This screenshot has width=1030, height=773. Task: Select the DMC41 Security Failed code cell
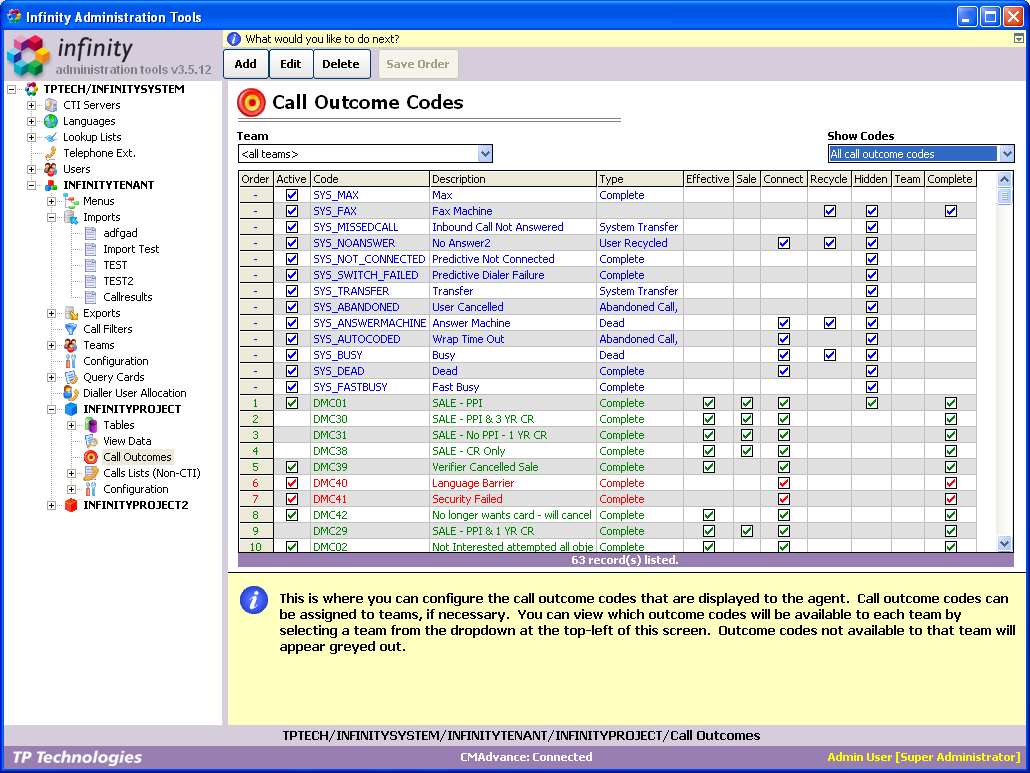click(370, 499)
